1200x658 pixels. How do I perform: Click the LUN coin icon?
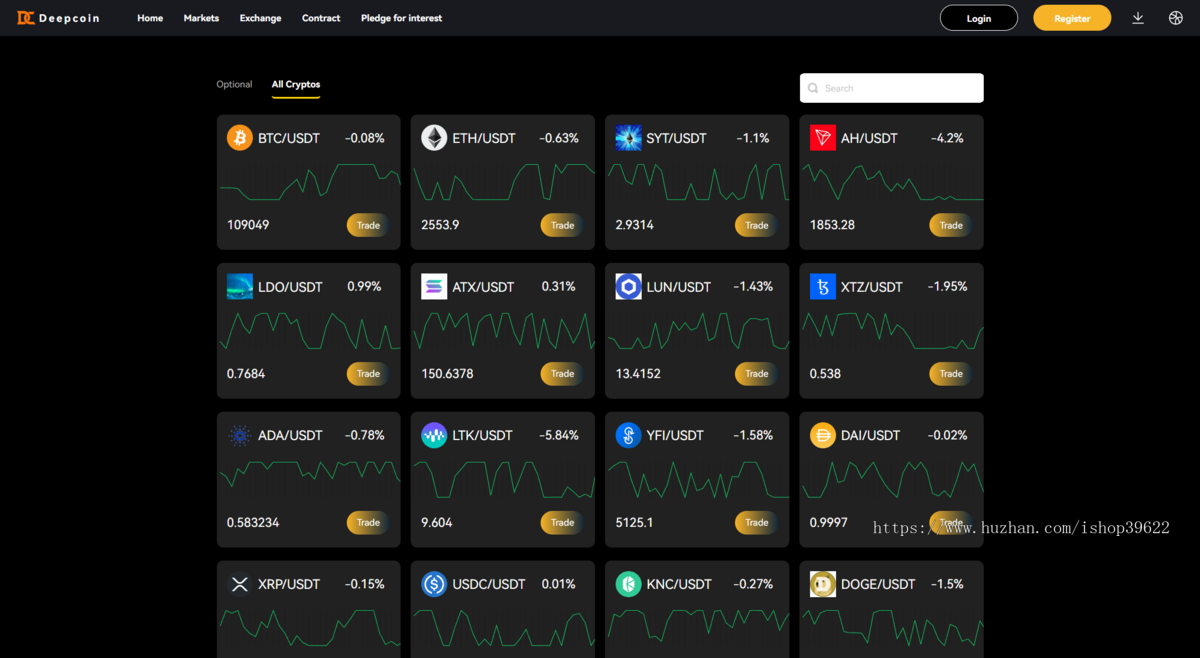coord(628,287)
